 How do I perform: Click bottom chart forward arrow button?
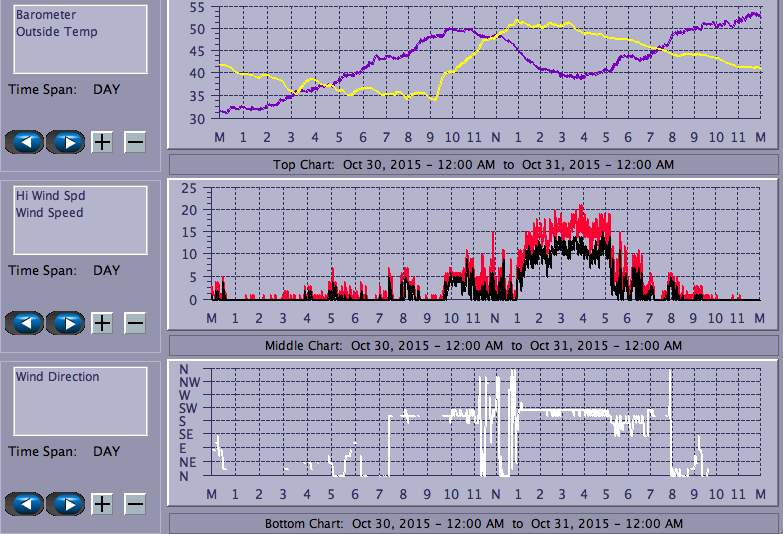click(66, 504)
